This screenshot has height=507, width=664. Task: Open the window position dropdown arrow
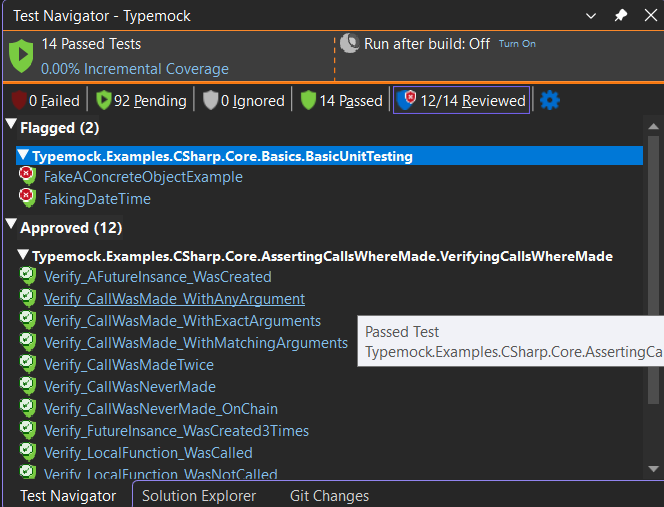tap(591, 16)
